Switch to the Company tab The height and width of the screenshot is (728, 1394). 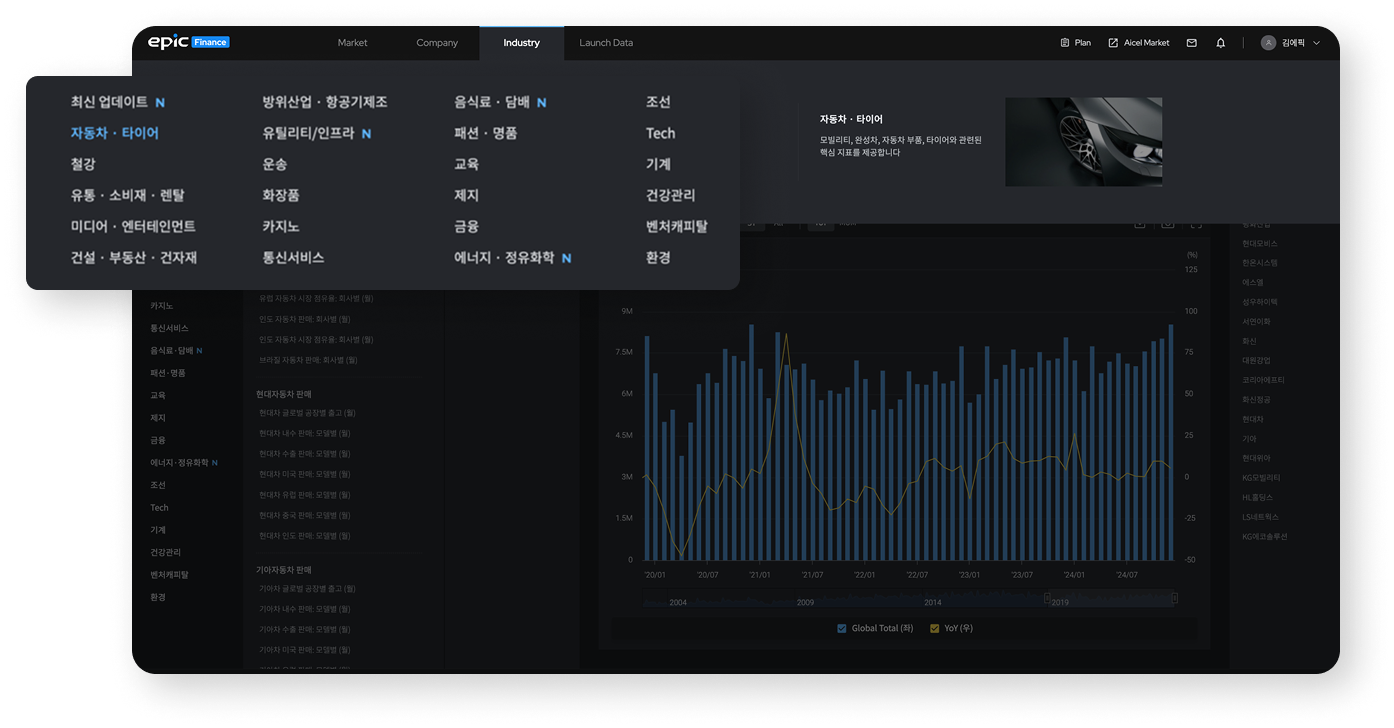(x=437, y=42)
